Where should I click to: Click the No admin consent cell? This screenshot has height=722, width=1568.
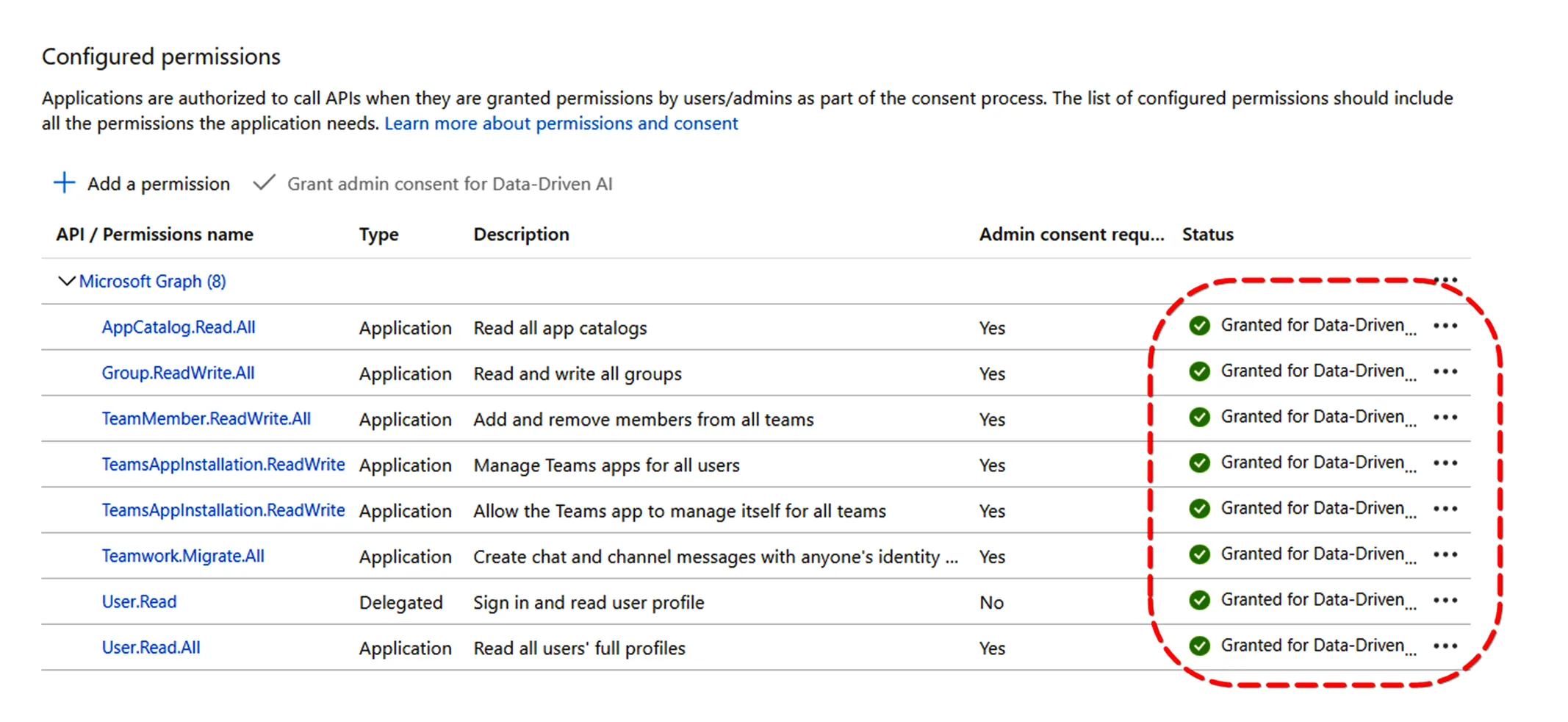point(991,602)
